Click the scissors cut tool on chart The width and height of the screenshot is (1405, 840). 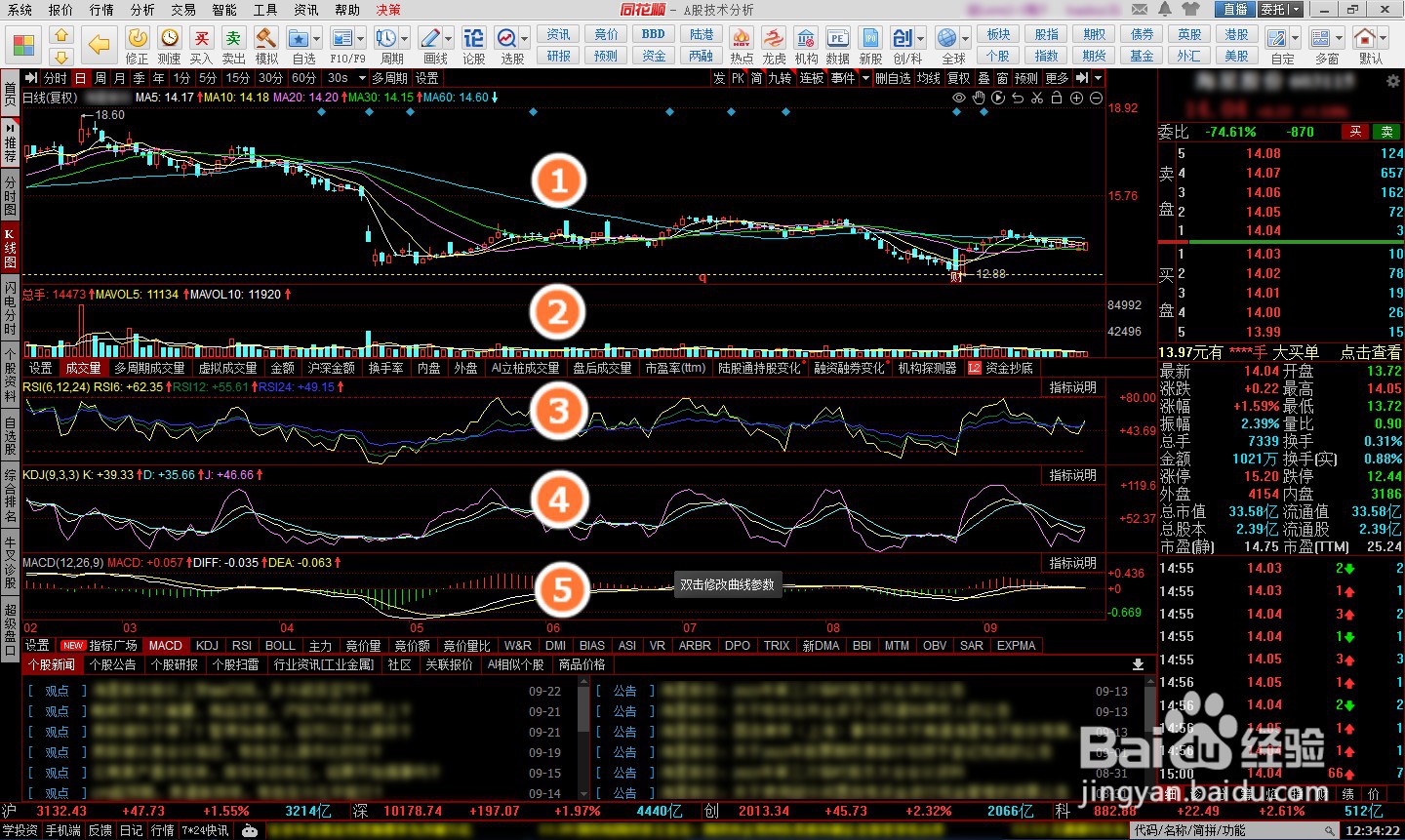point(1037,98)
